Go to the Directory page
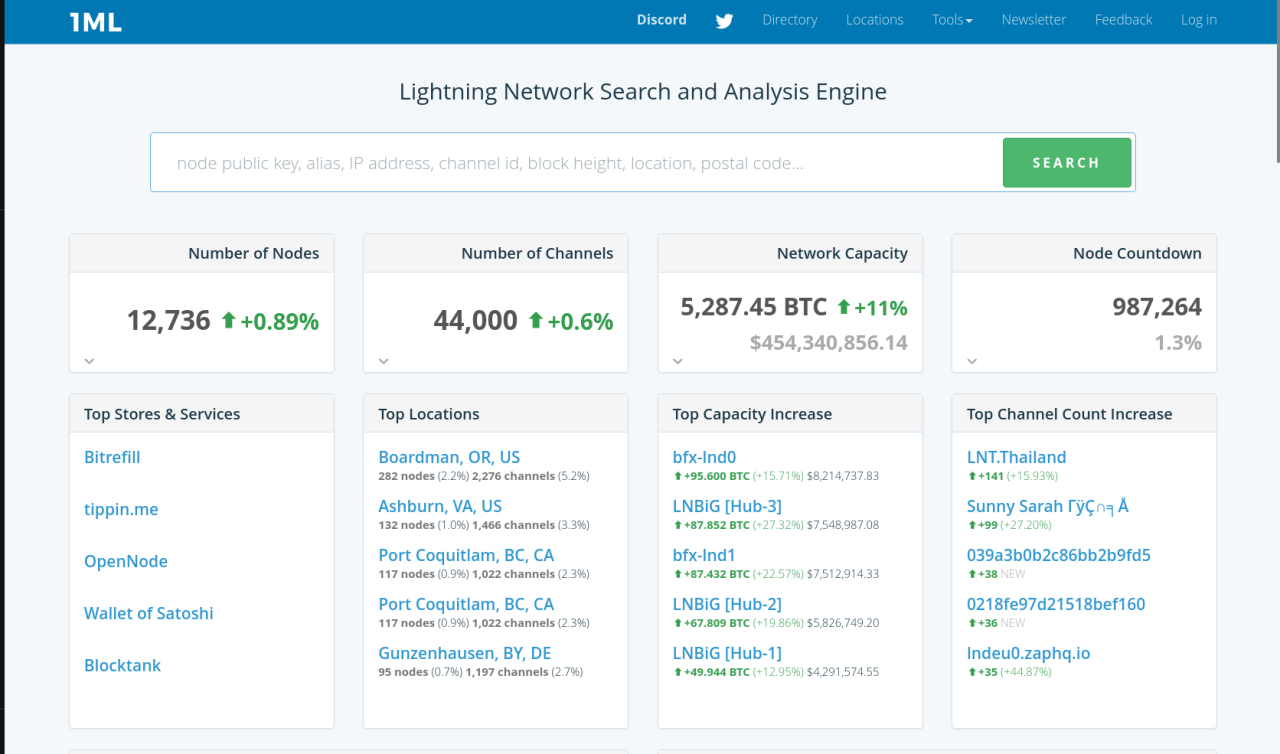This screenshot has width=1280, height=754. pyautogui.click(x=789, y=20)
